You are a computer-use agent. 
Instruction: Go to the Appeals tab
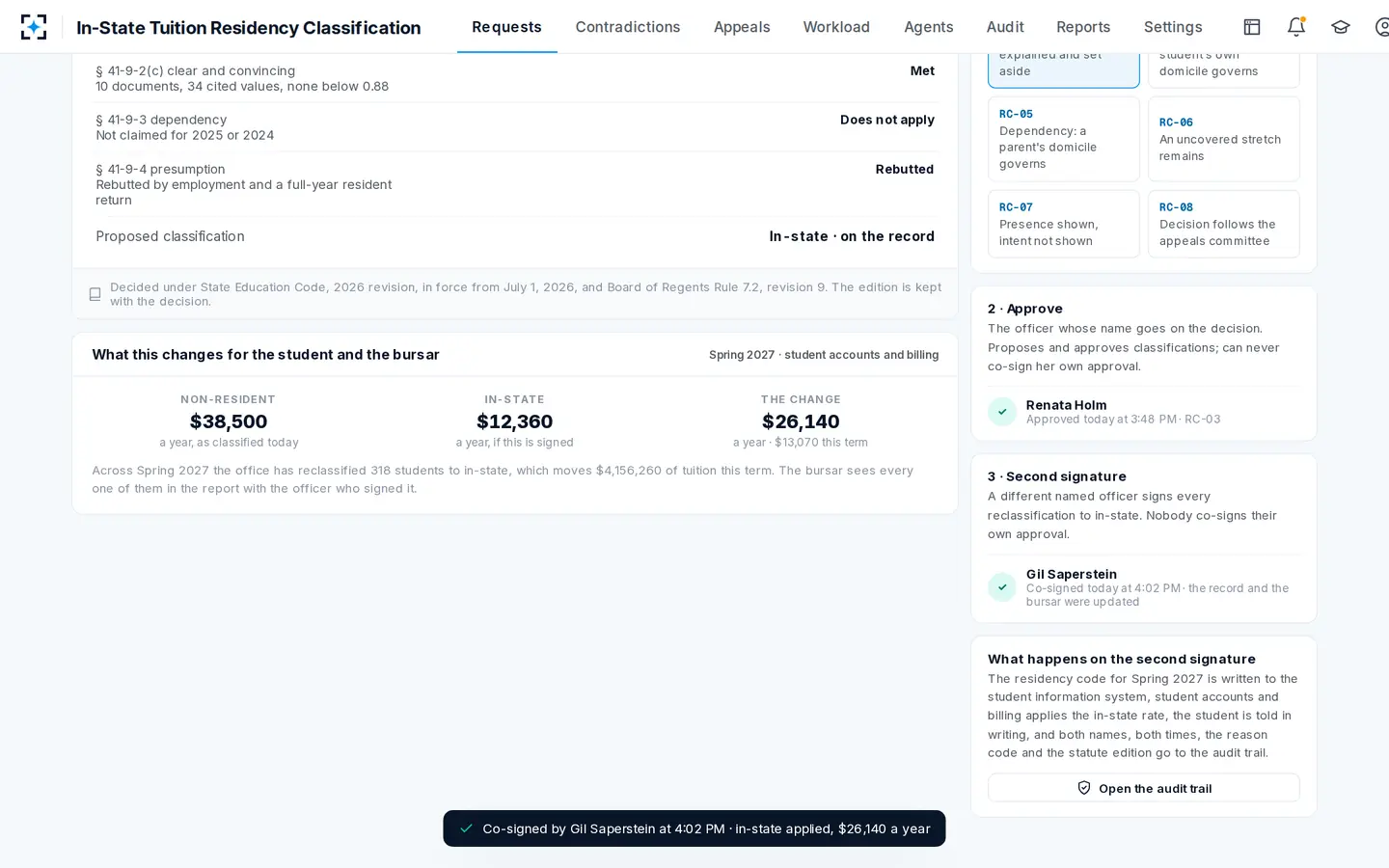tap(742, 27)
